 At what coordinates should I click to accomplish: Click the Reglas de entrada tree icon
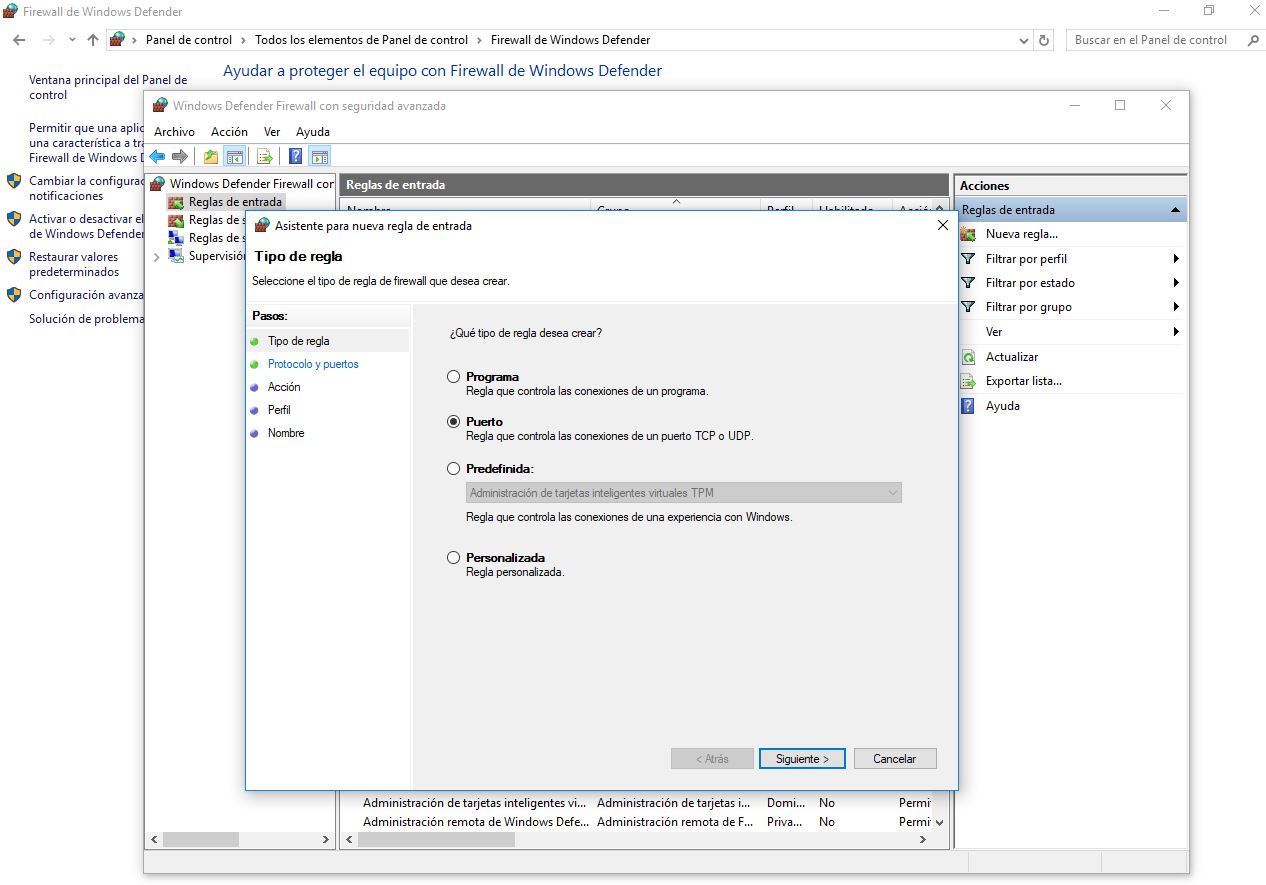[x=176, y=202]
